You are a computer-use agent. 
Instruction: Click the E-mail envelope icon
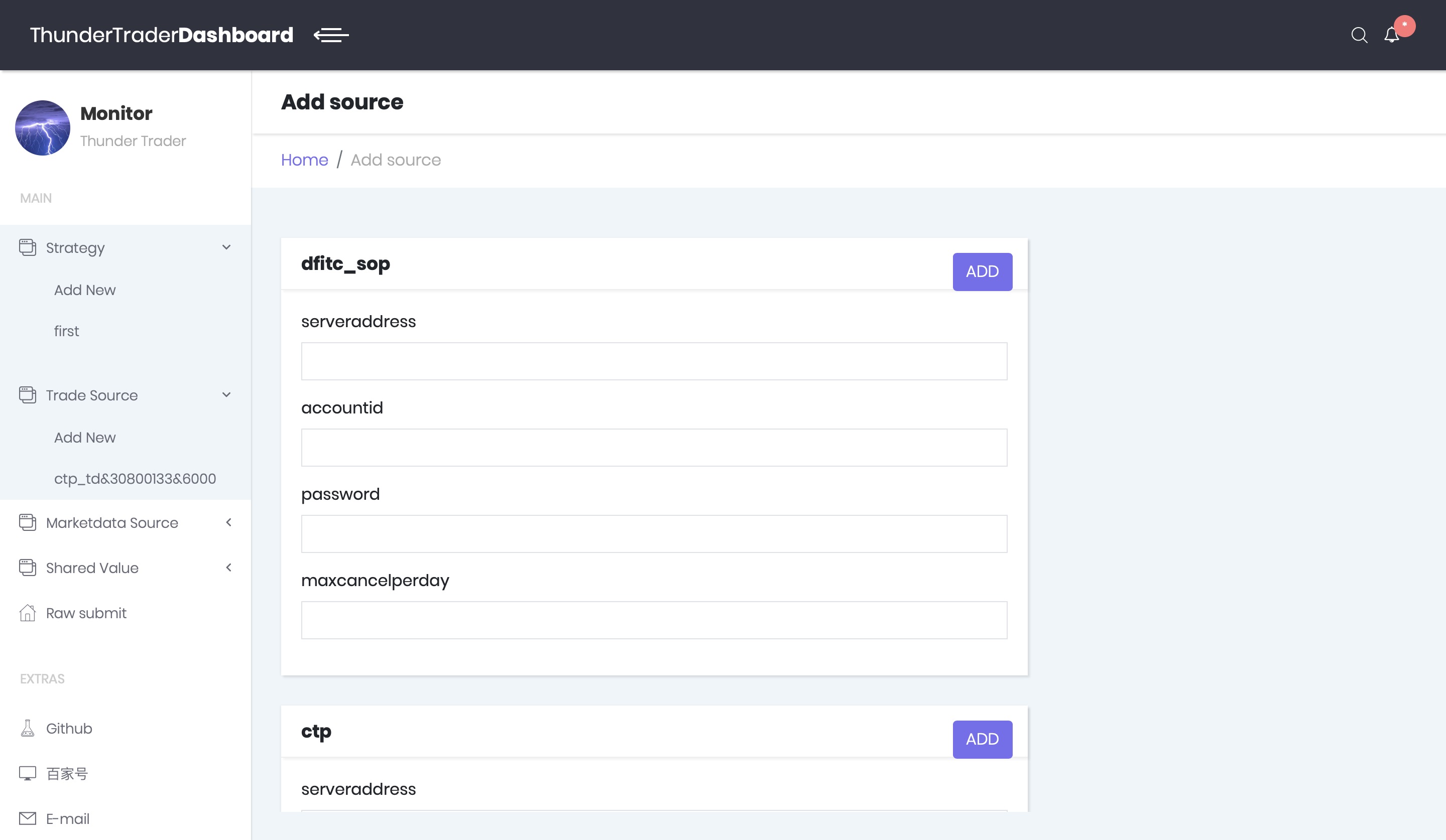tap(28, 818)
